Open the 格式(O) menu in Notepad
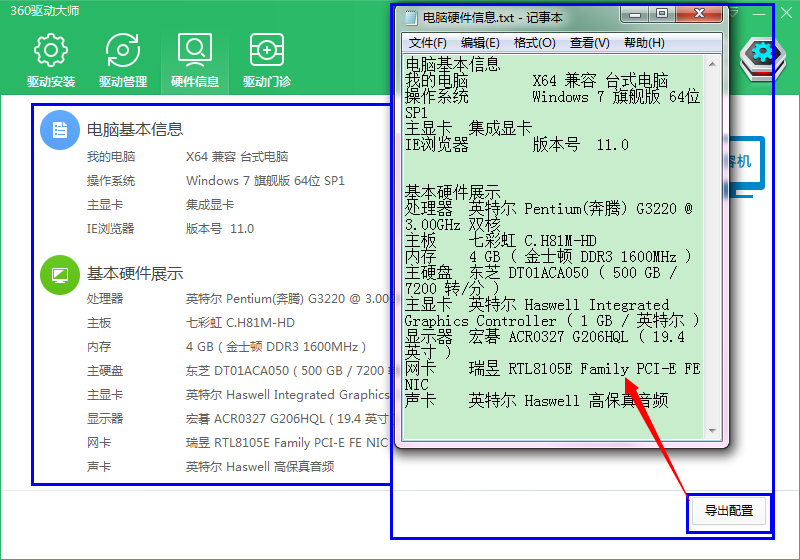Screen dimensions: 800x560 tap(534, 43)
